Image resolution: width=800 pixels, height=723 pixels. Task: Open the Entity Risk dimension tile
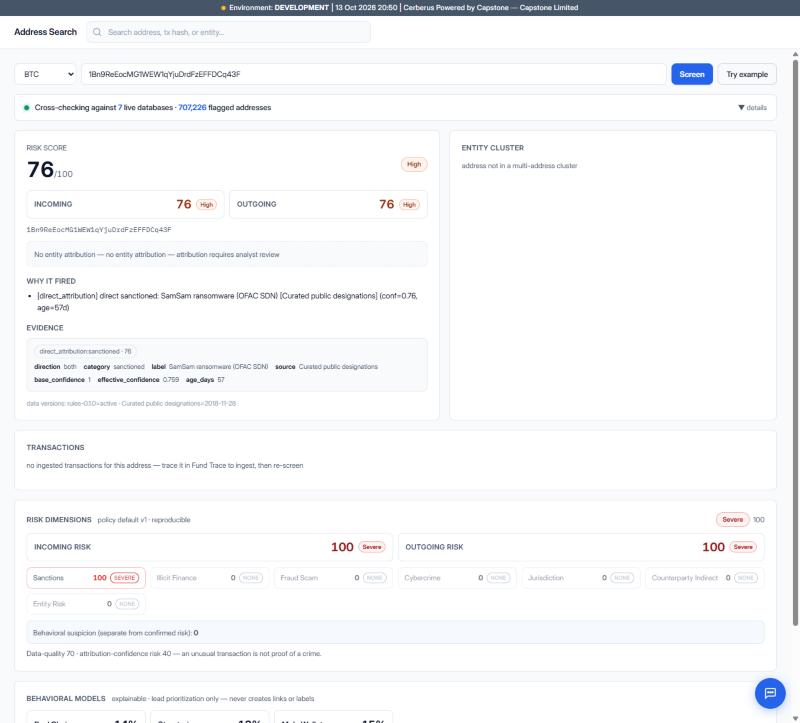[86, 604]
